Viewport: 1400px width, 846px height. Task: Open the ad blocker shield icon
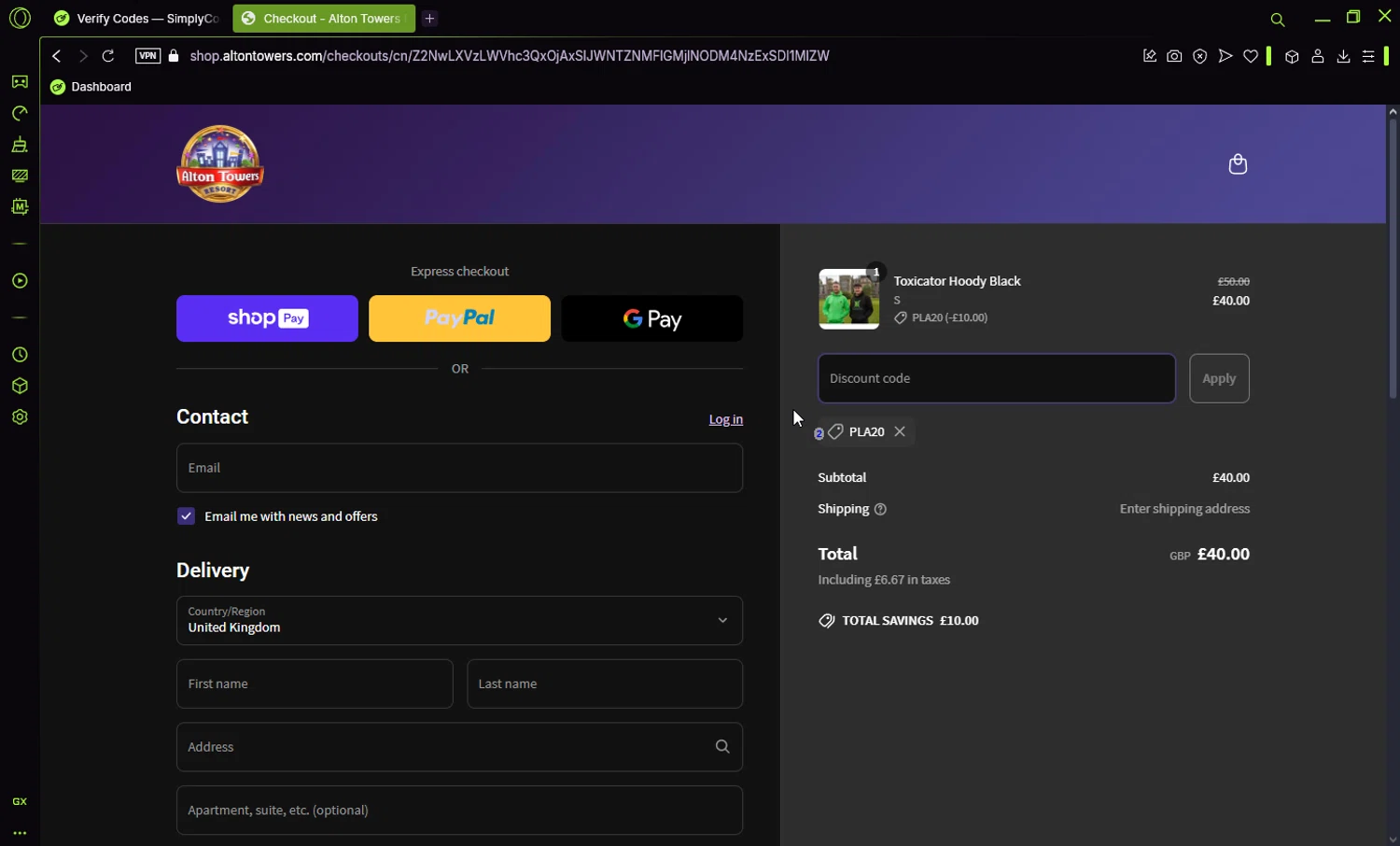(x=1200, y=56)
